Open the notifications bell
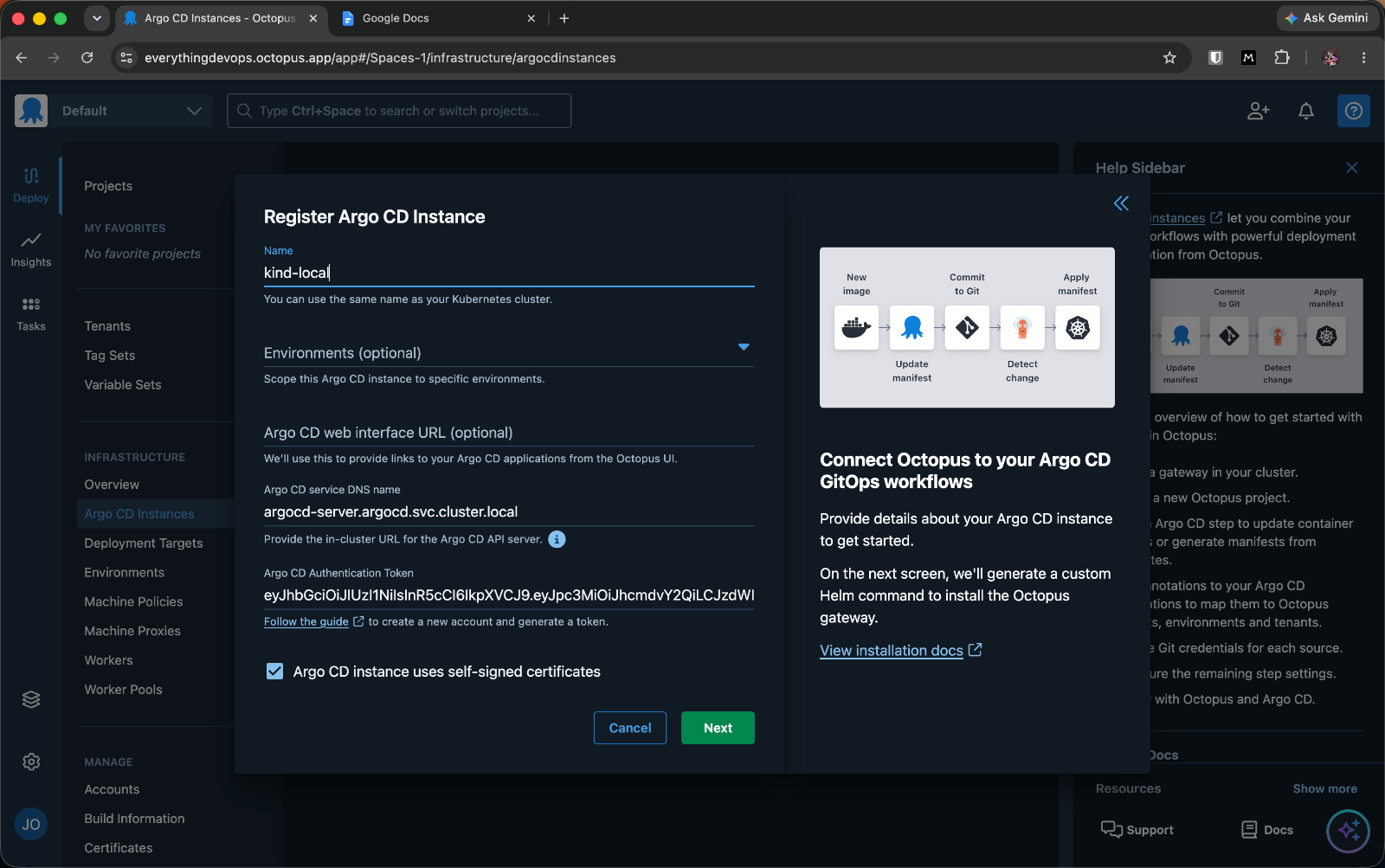The width and height of the screenshot is (1385, 868). coord(1306,111)
